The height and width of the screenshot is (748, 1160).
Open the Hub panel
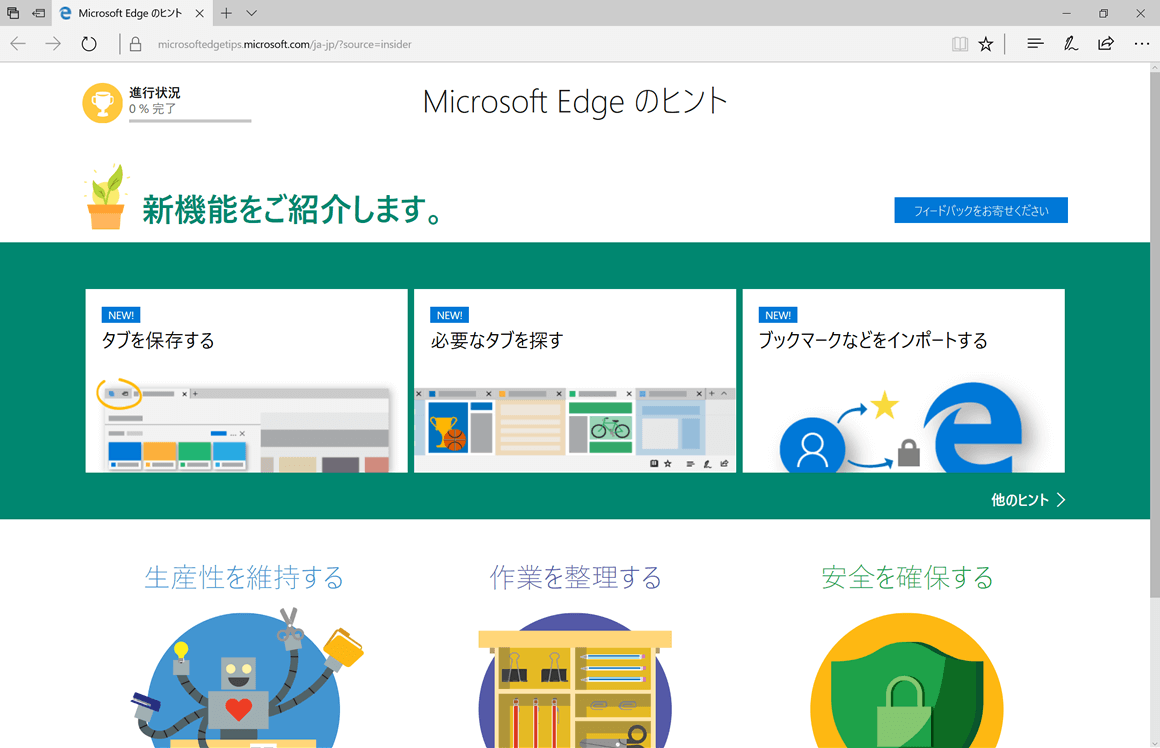[x=1034, y=43]
